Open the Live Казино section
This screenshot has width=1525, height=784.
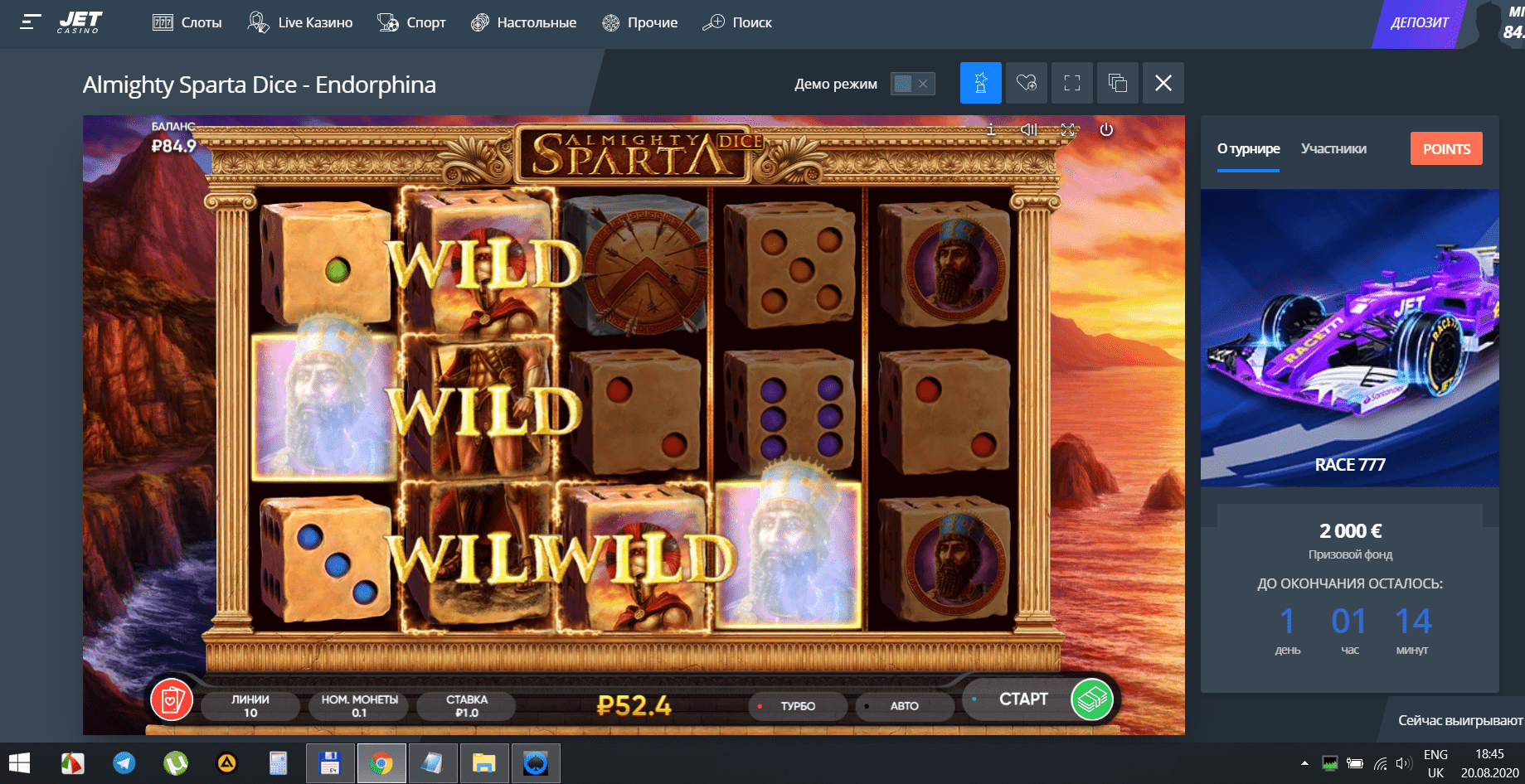(300, 22)
